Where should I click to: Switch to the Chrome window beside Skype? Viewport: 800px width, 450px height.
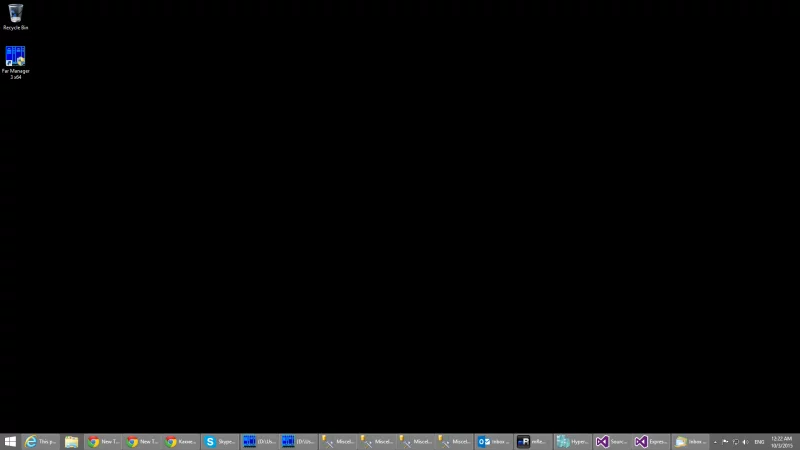181,442
